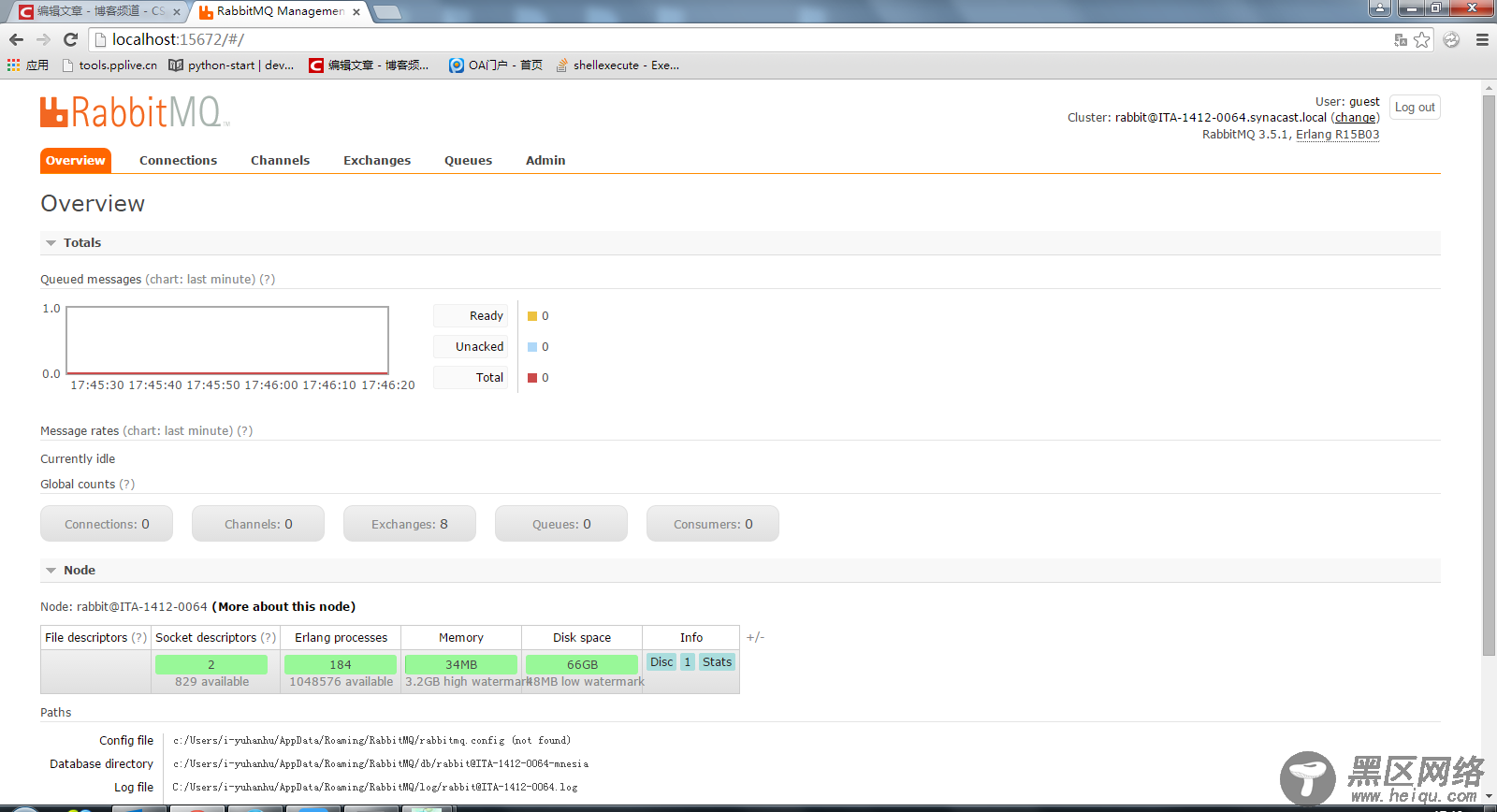Open message rates chart range setting
1497x812 pixels.
click(178, 430)
